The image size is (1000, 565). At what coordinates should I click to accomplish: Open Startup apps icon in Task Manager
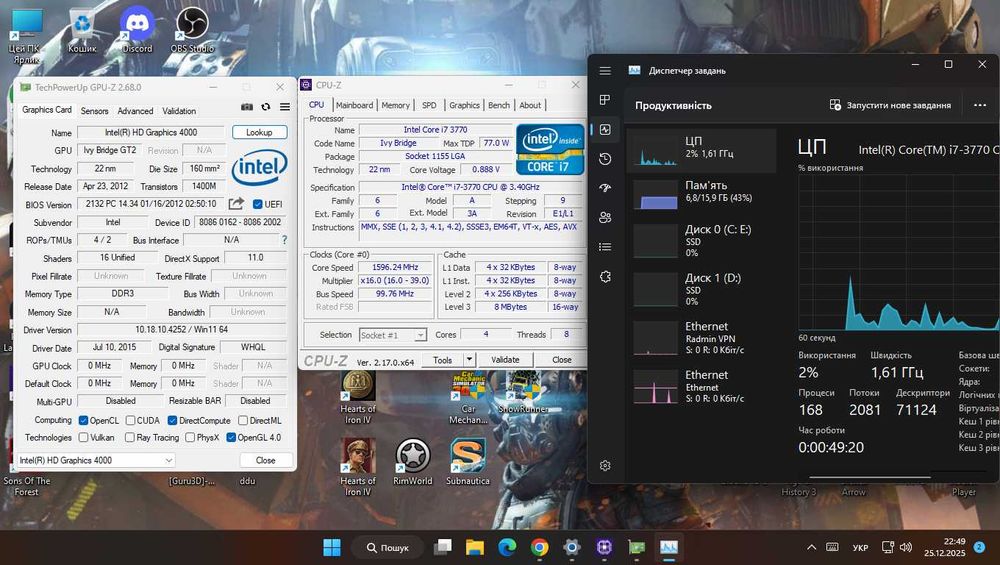[x=605, y=188]
